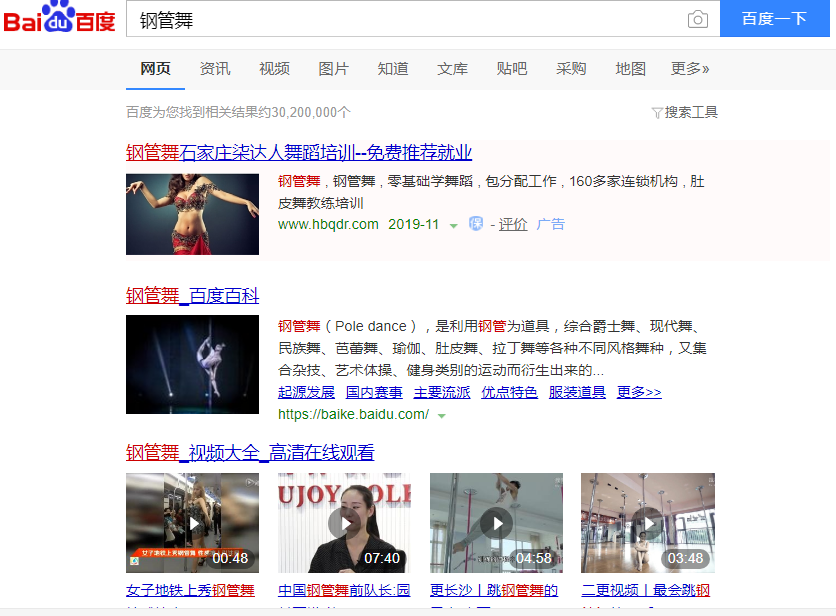
Task: Expand dropdown arrow beside baike.baidu.com URL
Action: (441, 415)
